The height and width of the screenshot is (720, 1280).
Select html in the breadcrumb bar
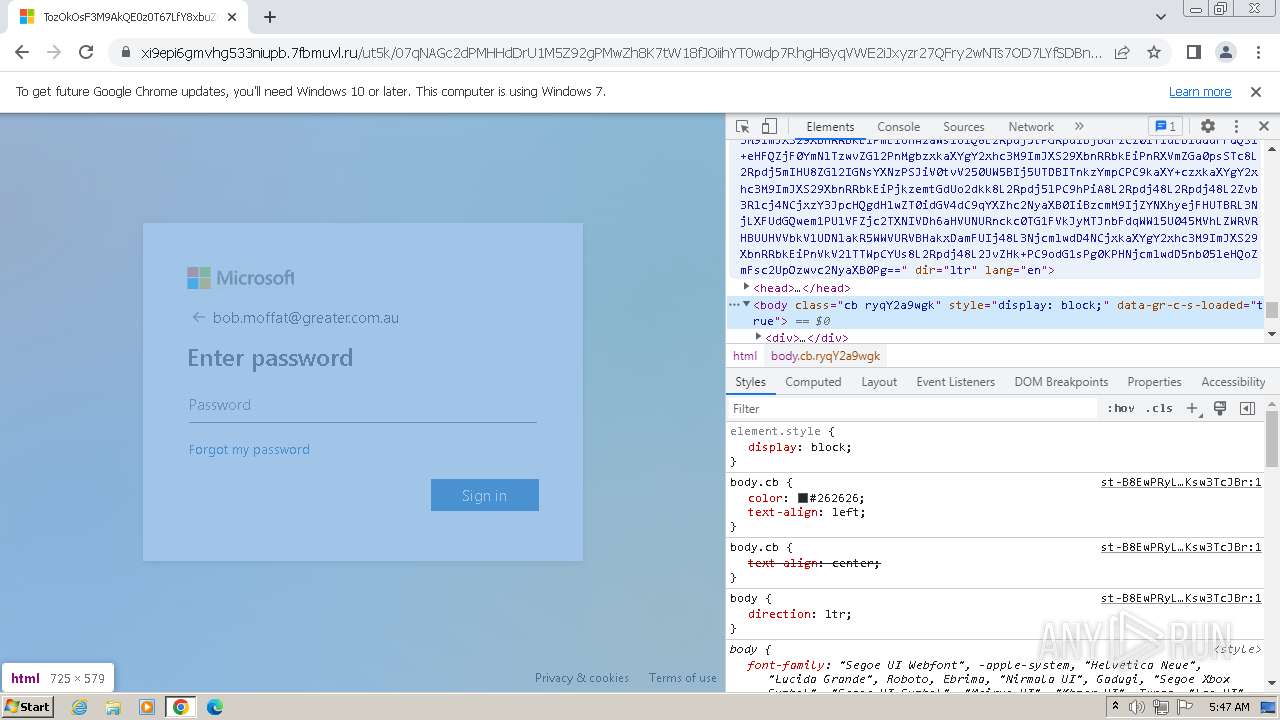[x=745, y=356]
